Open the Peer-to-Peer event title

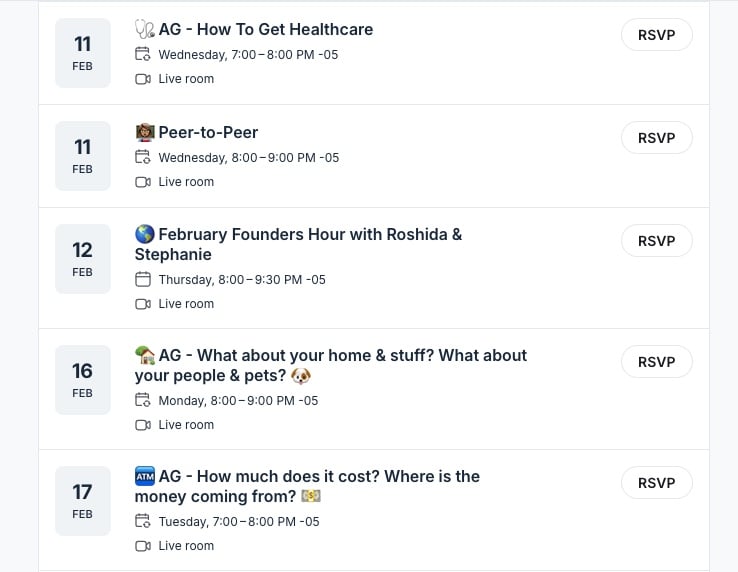pos(208,133)
